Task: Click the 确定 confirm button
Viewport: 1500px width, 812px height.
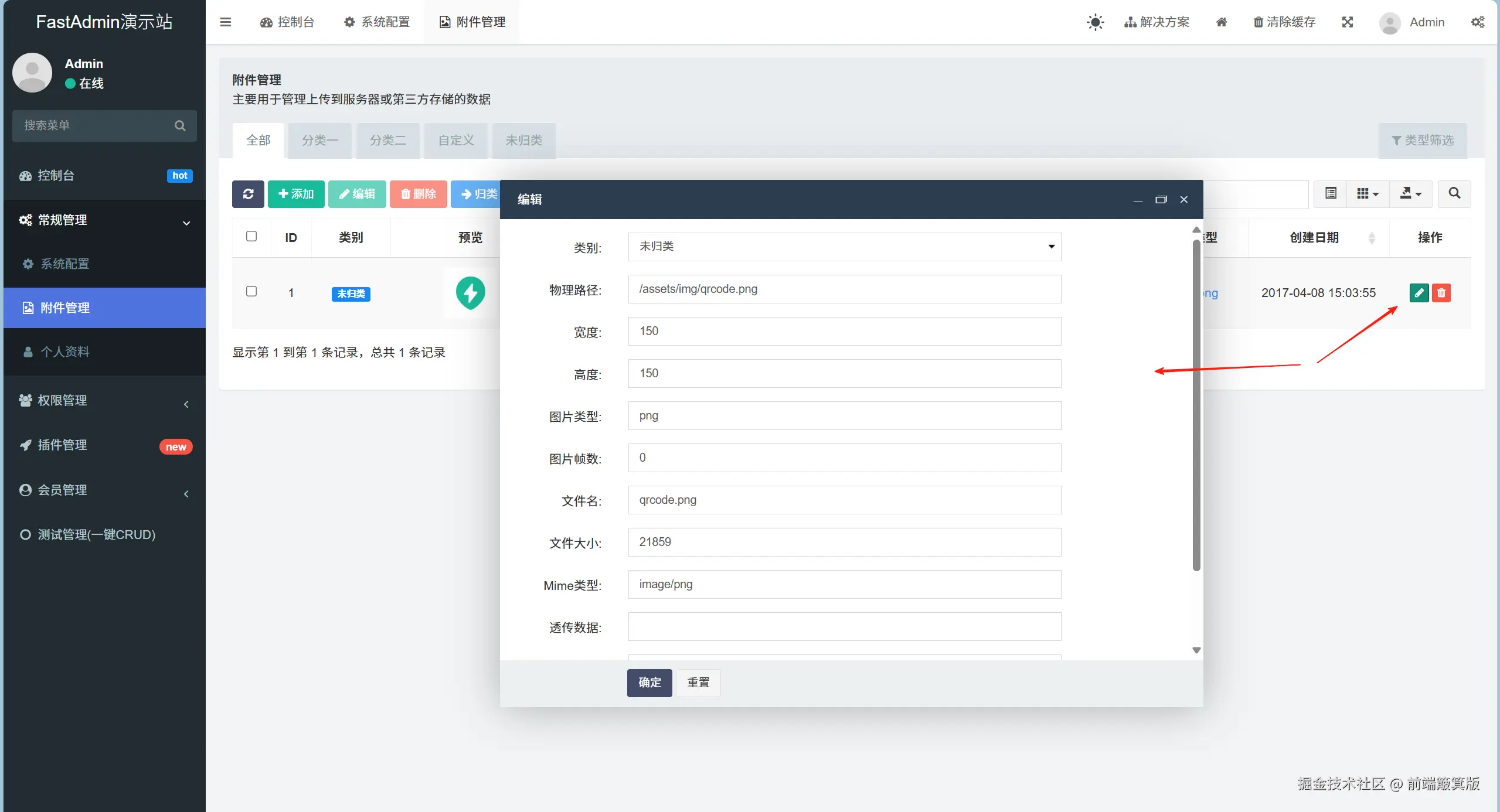Action: [x=649, y=683]
